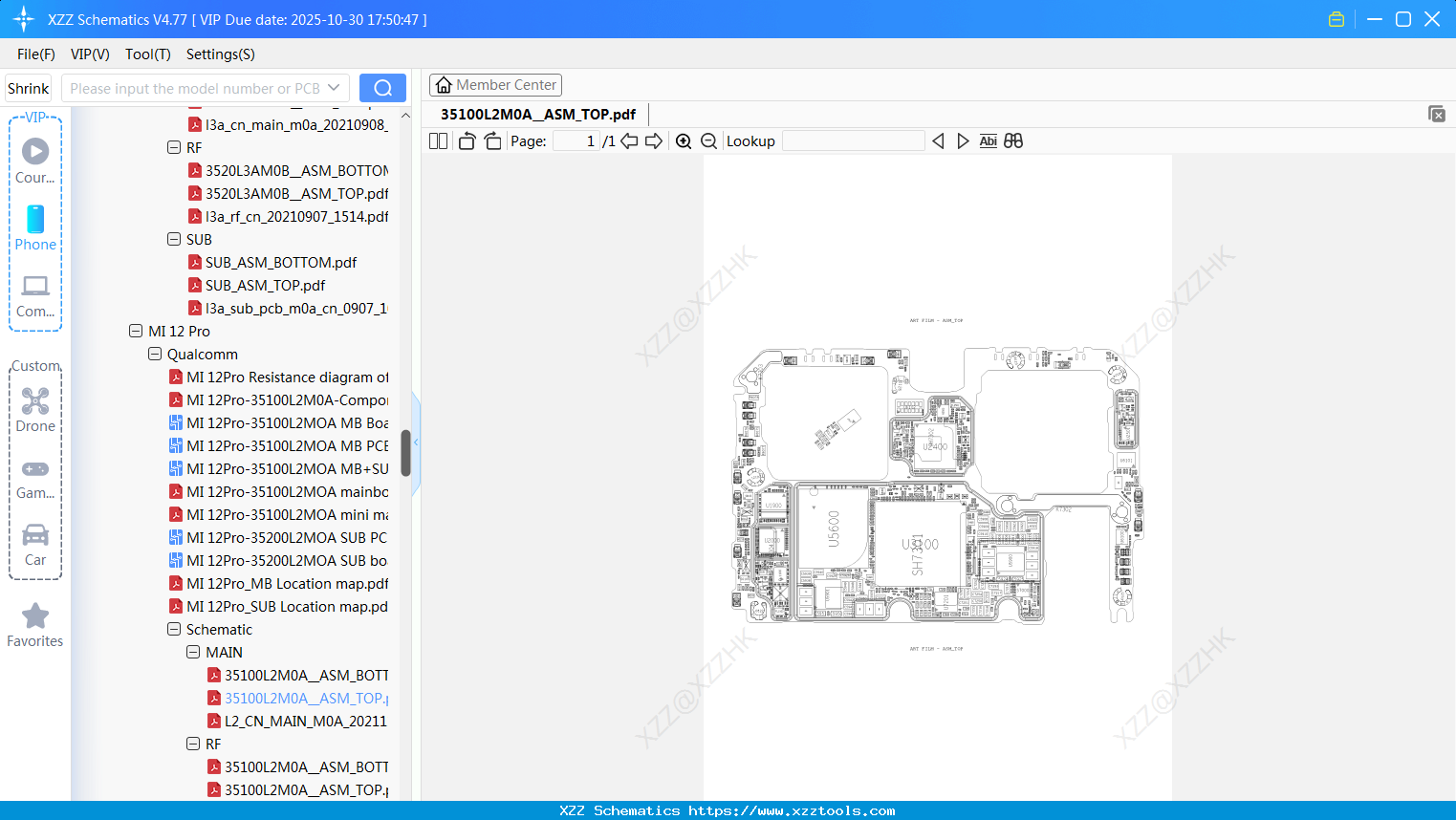1456x820 pixels.
Task: Open the File(F) menu
Action: (x=36, y=54)
